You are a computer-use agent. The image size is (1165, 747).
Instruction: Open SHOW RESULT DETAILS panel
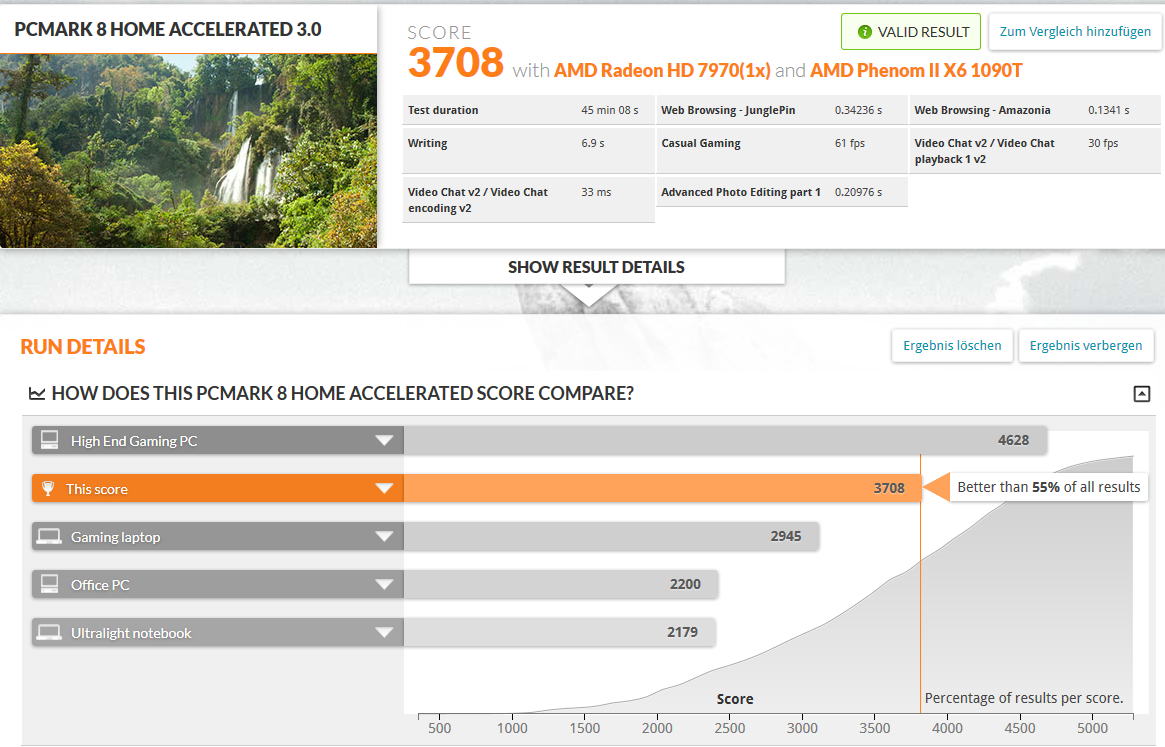597,267
